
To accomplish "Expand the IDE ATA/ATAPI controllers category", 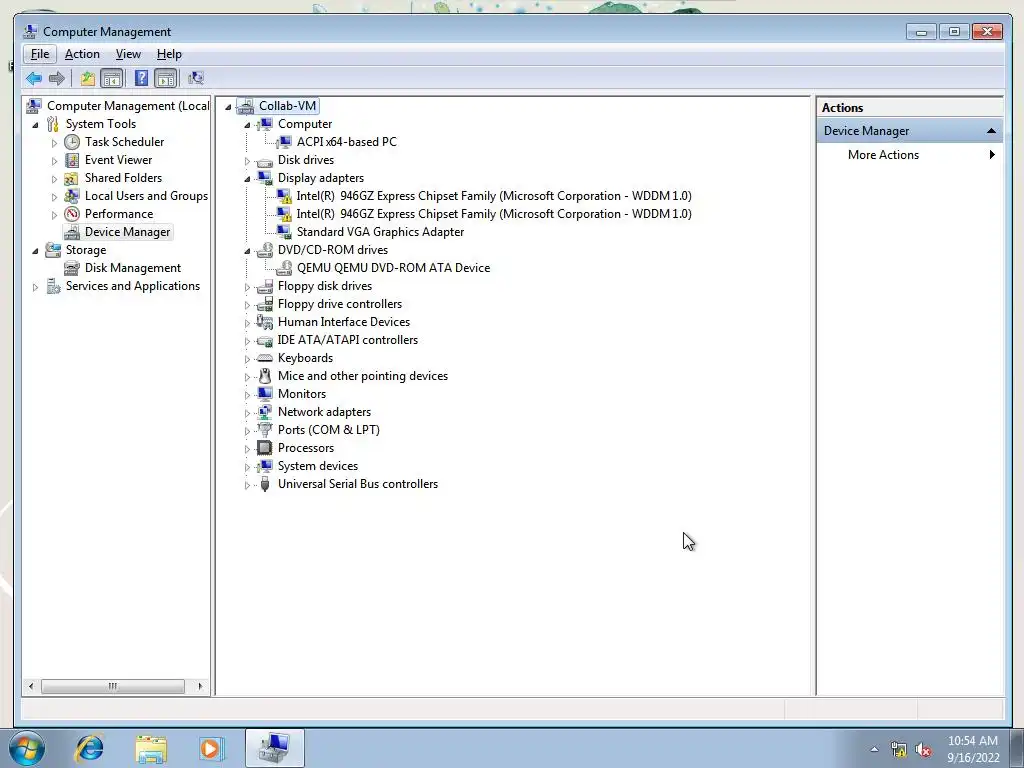I will click(x=247, y=341).
